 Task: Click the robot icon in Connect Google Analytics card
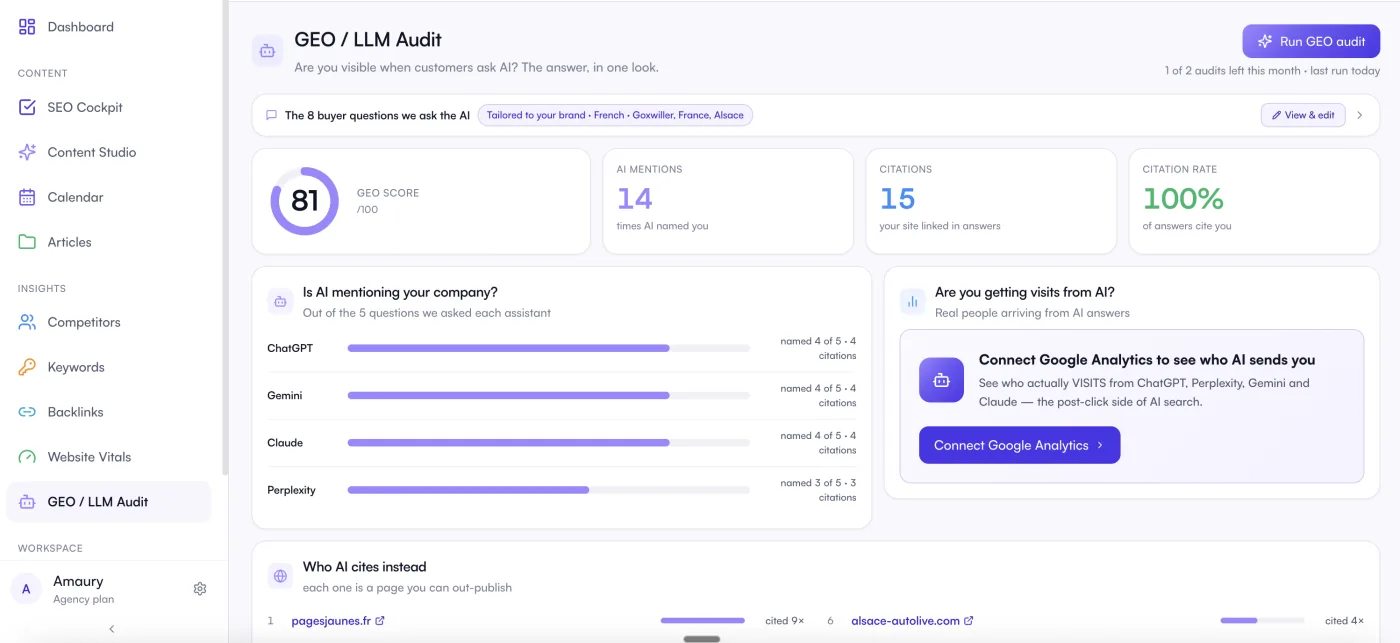941,380
